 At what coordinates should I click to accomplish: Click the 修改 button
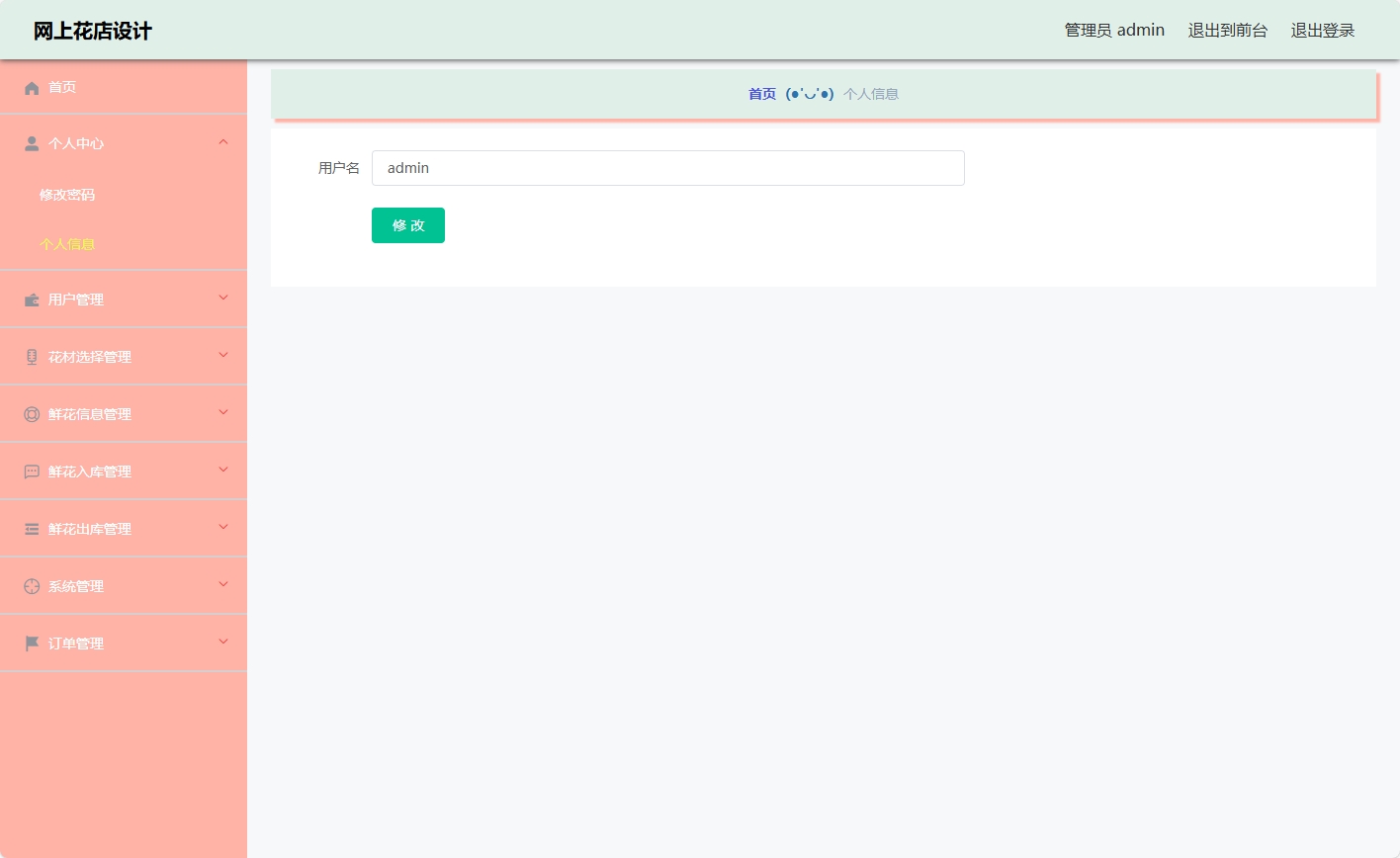[407, 224]
